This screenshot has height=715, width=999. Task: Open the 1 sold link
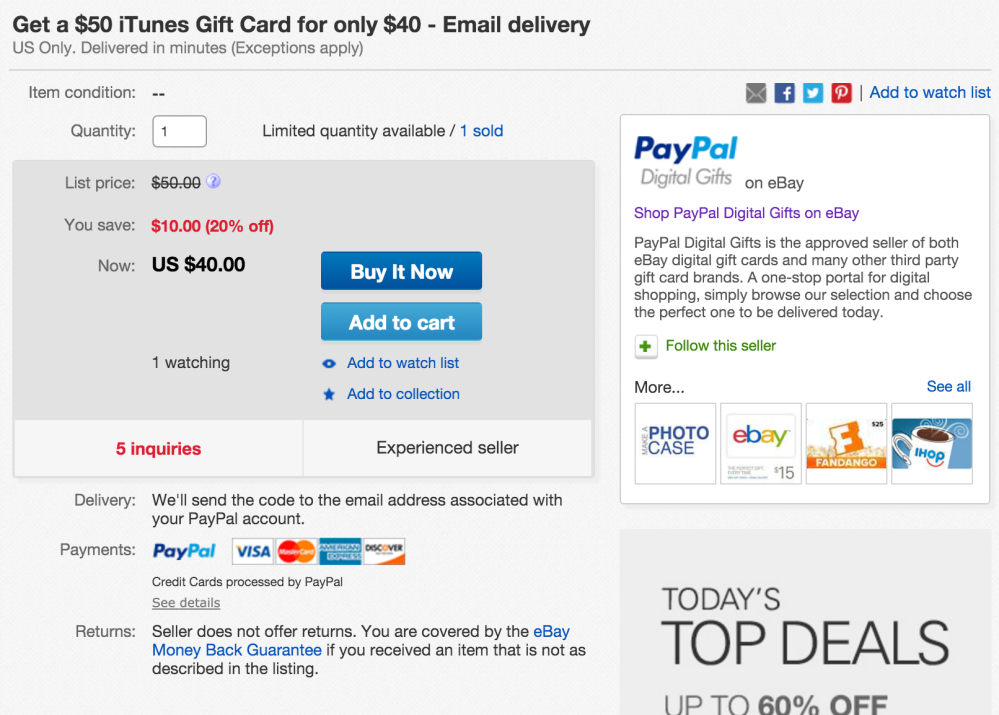(482, 131)
